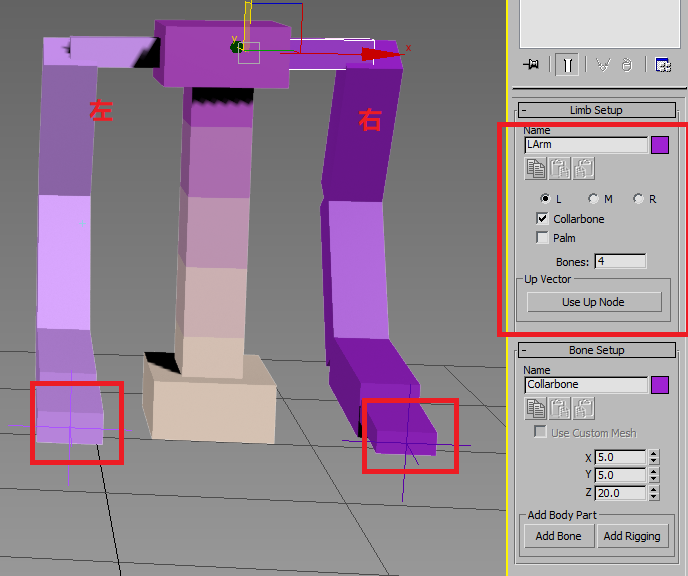The image size is (688, 576).
Task: Click the empty modifier stack list box
Action: pos(600,23)
